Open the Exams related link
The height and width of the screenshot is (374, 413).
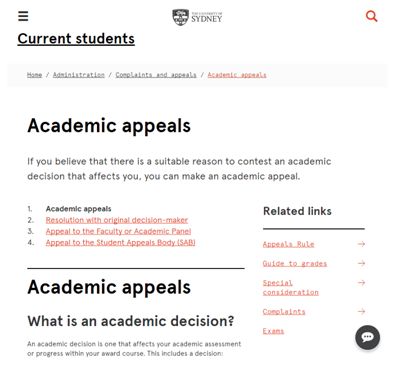(x=273, y=331)
